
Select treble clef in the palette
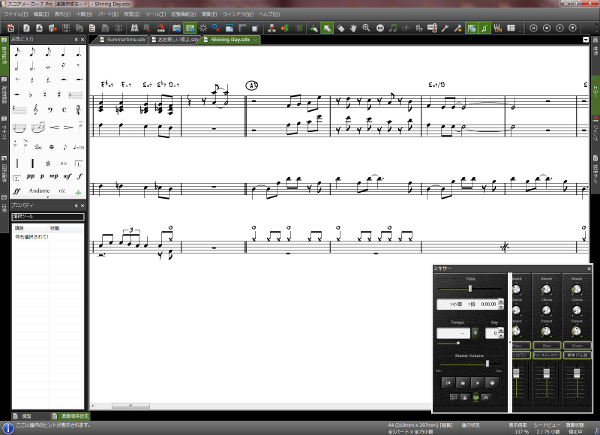pos(36,110)
